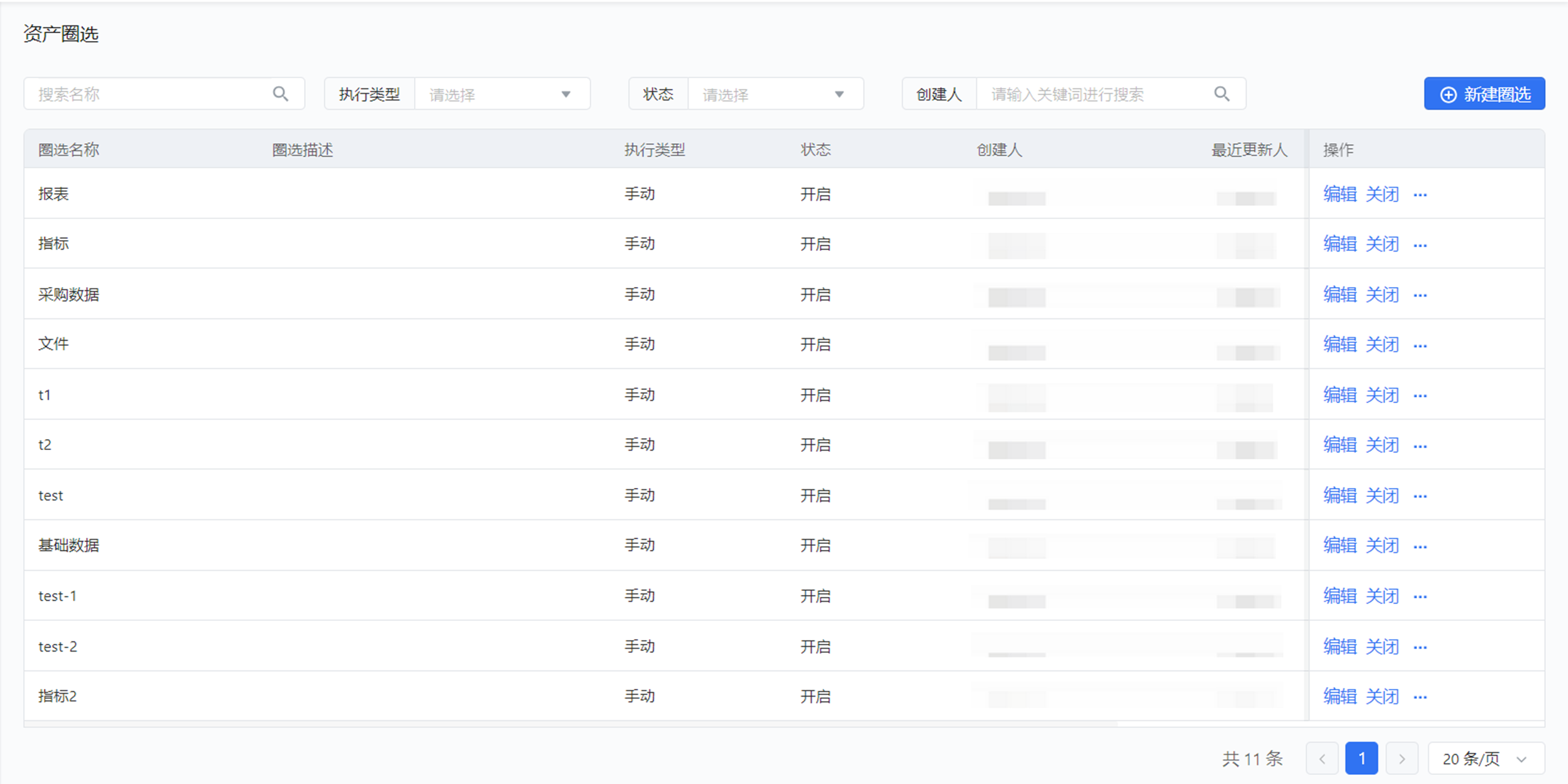The width and height of the screenshot is (1568, 784).
Task: Click 编辑 link for 指标 row
Action: (1339, 244)
